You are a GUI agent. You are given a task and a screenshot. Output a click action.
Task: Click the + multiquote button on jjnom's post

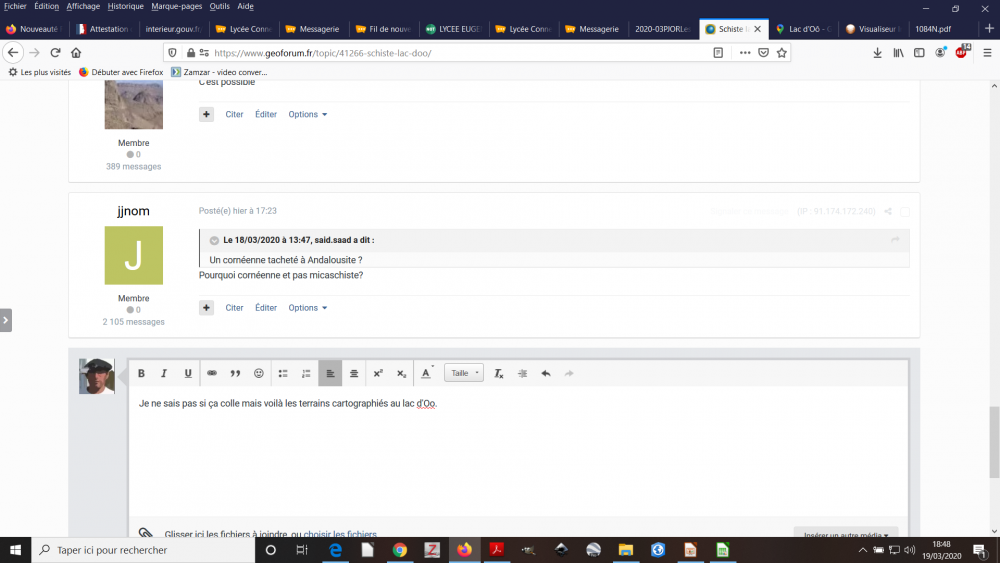[206, 308]
